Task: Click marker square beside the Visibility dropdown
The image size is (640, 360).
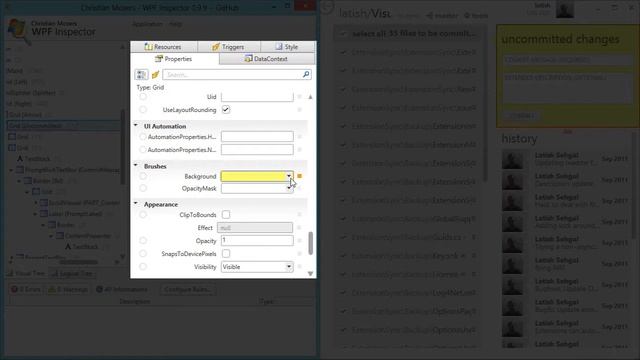Action: click(299, 267)
